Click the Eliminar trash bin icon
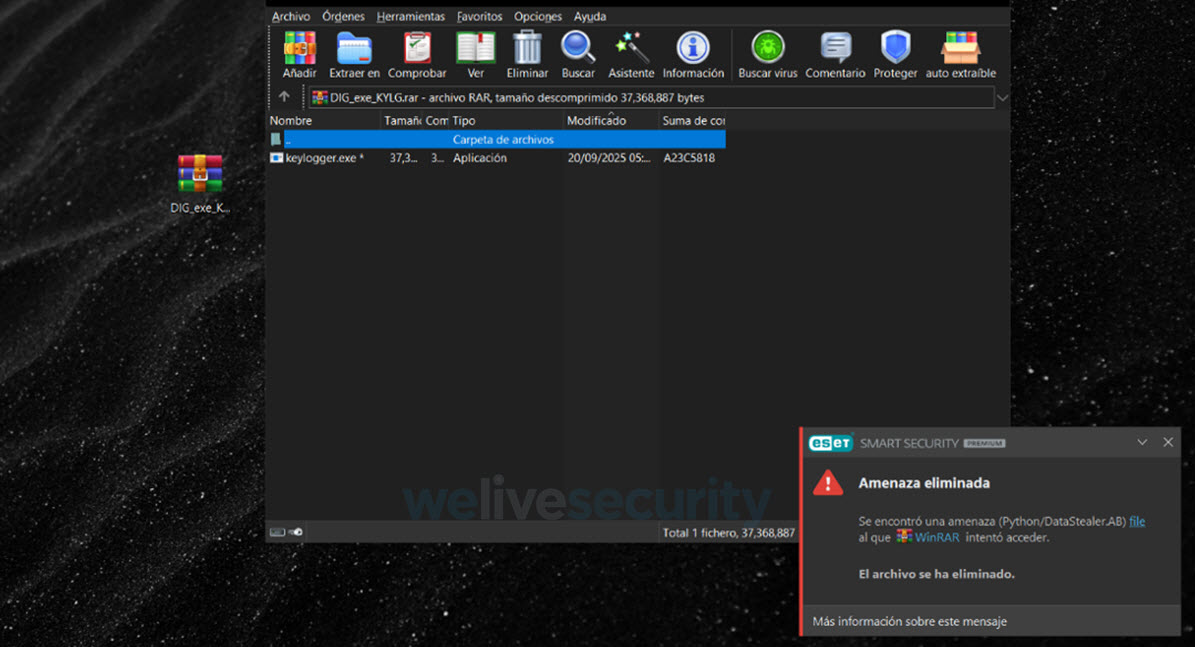 pyautogui.click(x=527, y=49)
